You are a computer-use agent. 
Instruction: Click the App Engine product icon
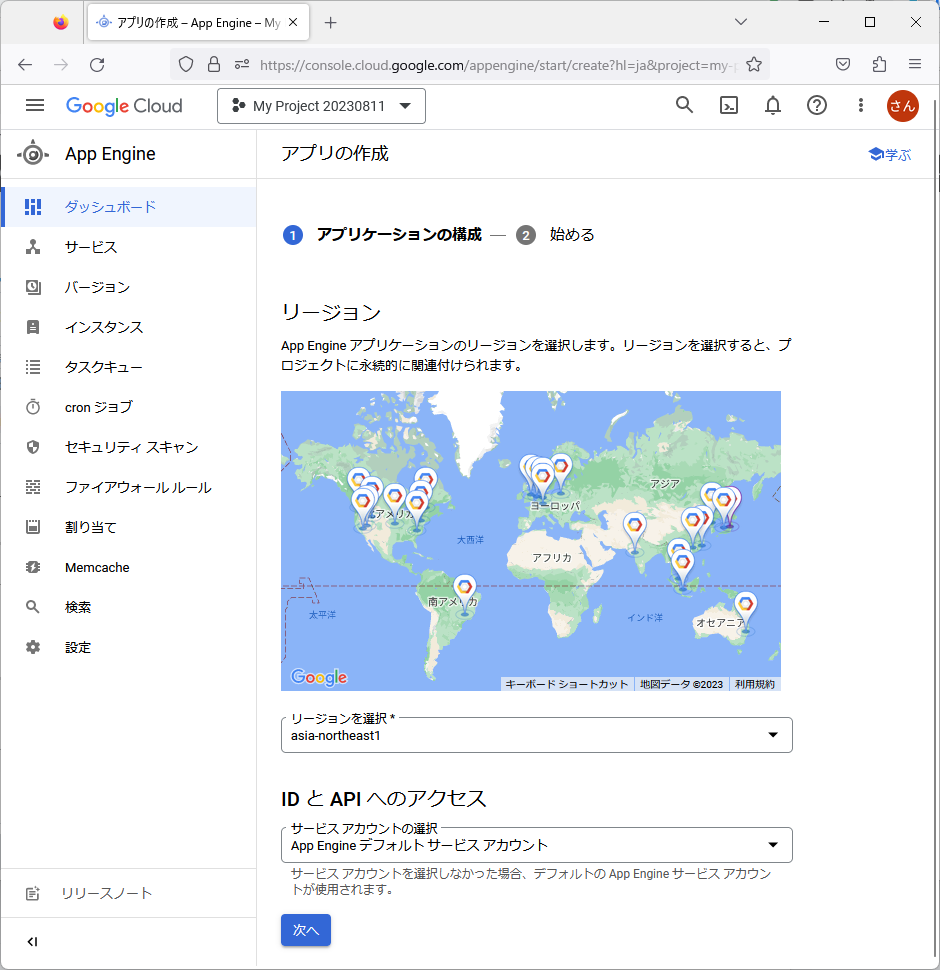click(x=33, y=153)
